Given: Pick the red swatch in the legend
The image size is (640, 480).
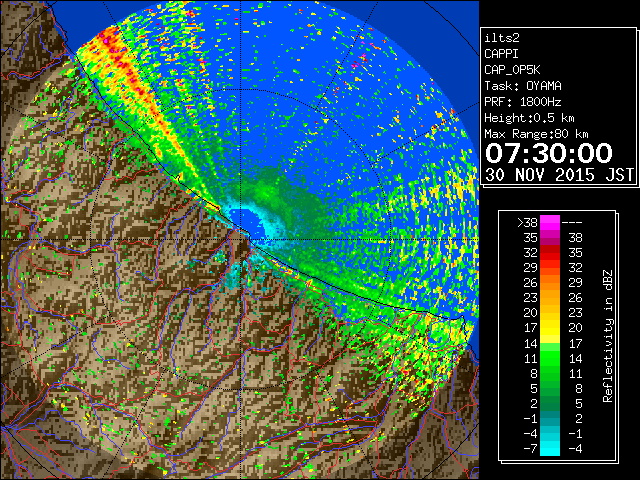Looking at the screenshot, I should pyautogui.click(x=550, y=253).
